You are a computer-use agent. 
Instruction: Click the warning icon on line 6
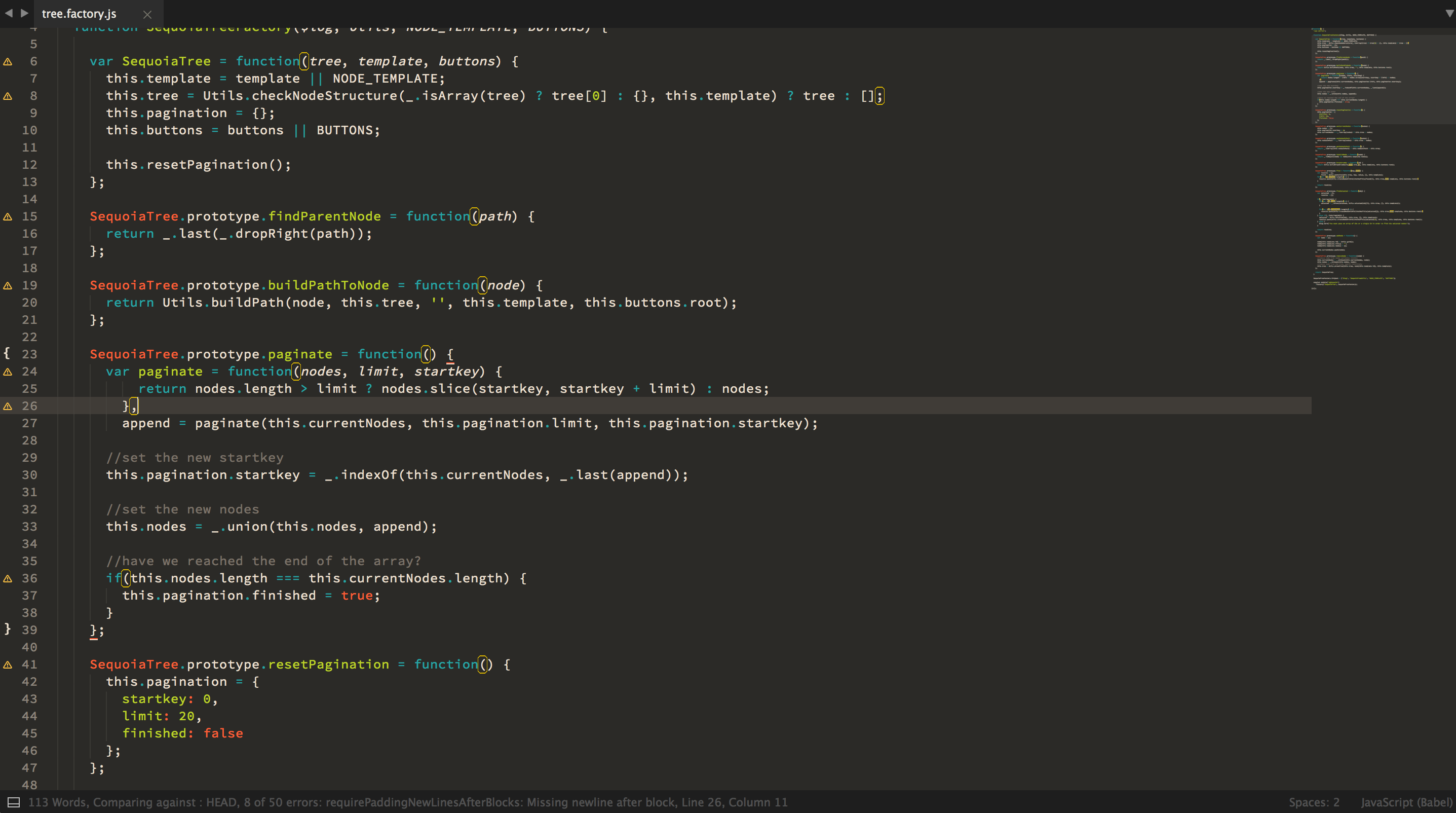pyautogui.click(x=8, y=62)
